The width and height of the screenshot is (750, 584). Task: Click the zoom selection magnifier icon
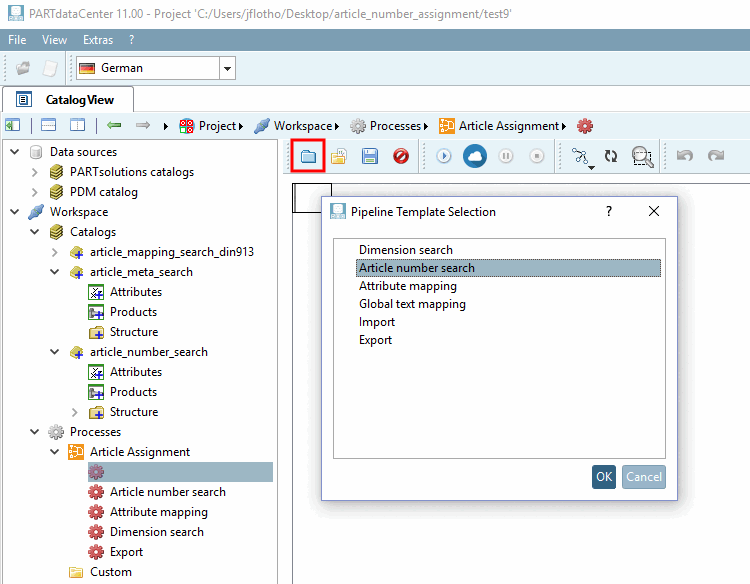pos(642,156)
